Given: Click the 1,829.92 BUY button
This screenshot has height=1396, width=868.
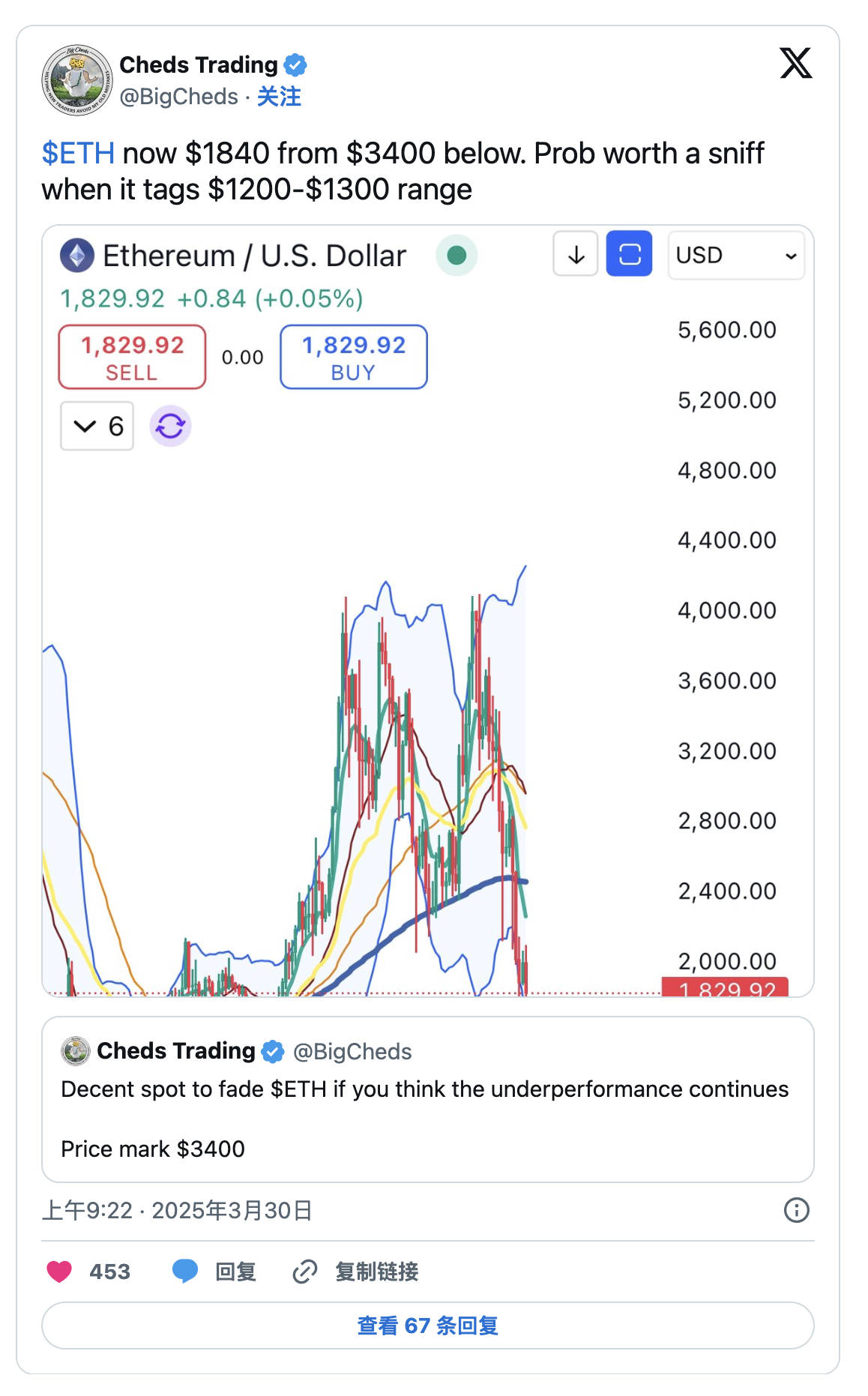Looking at the screenshot, I should 354,358.
